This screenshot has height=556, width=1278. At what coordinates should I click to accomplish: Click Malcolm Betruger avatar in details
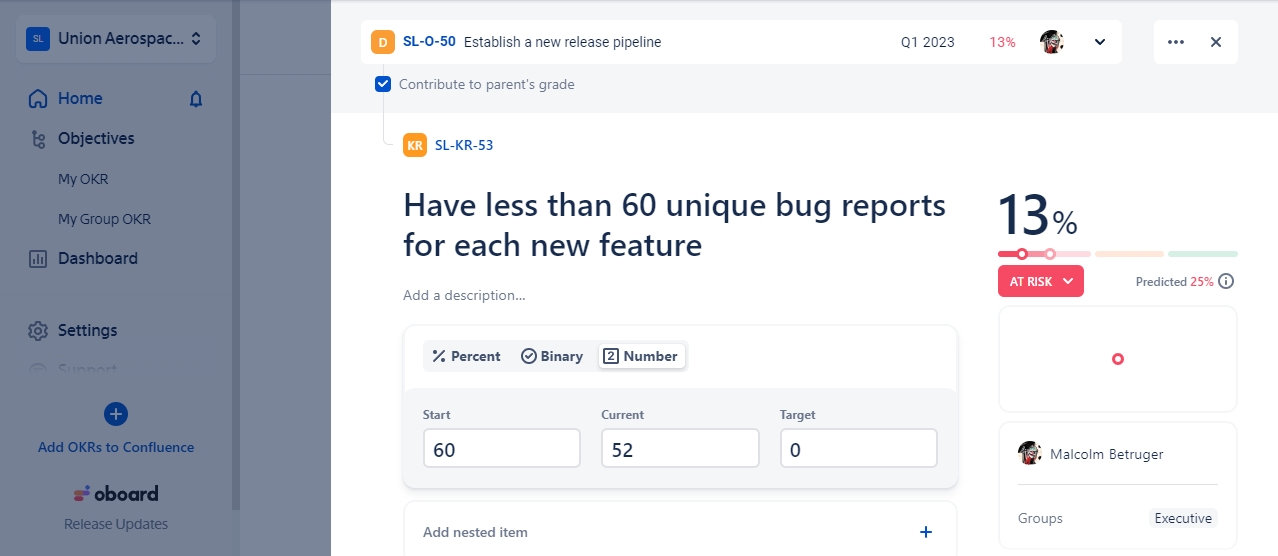[1030, 453]
